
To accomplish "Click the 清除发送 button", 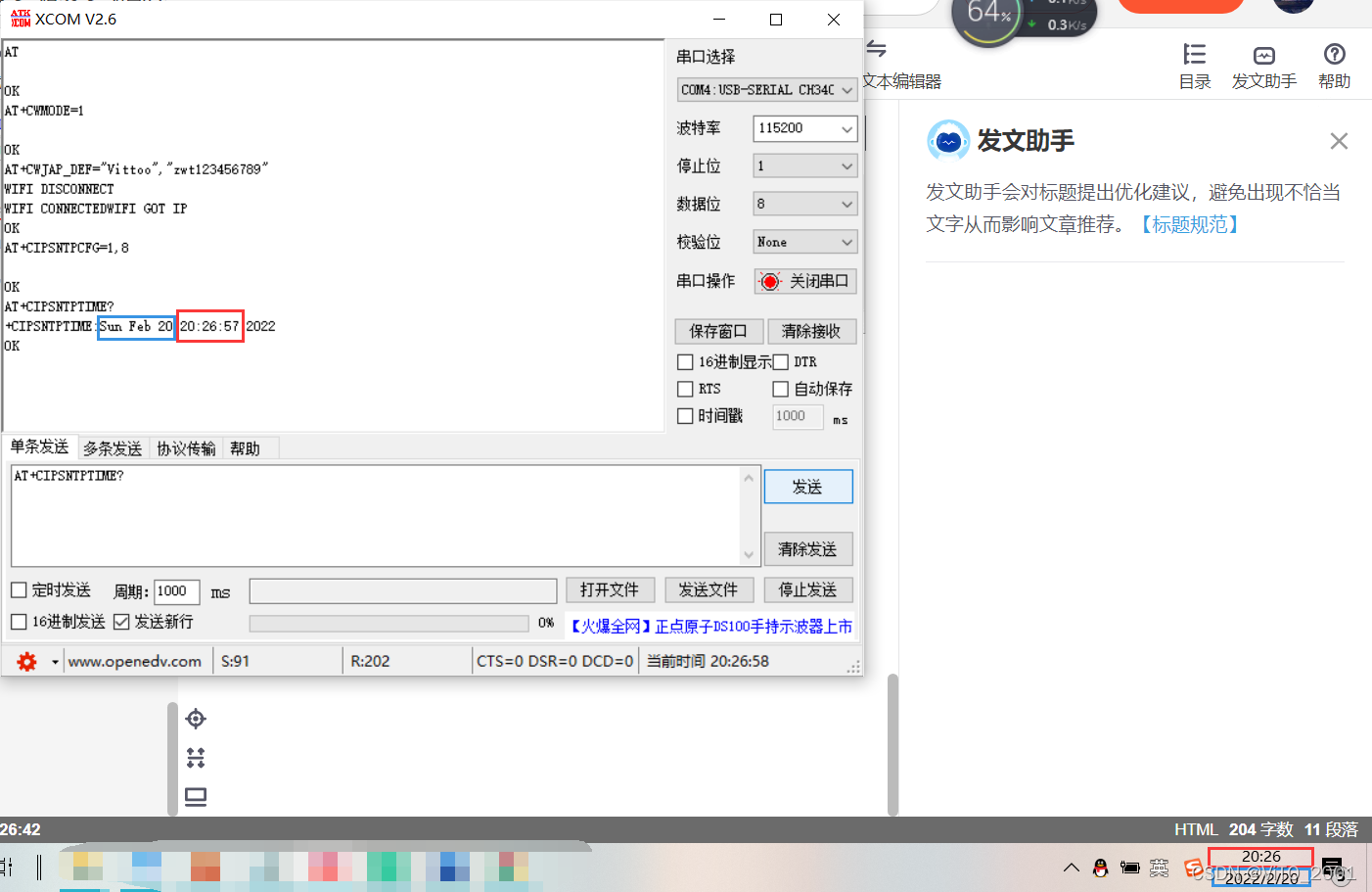I will (x=808, y=549).
